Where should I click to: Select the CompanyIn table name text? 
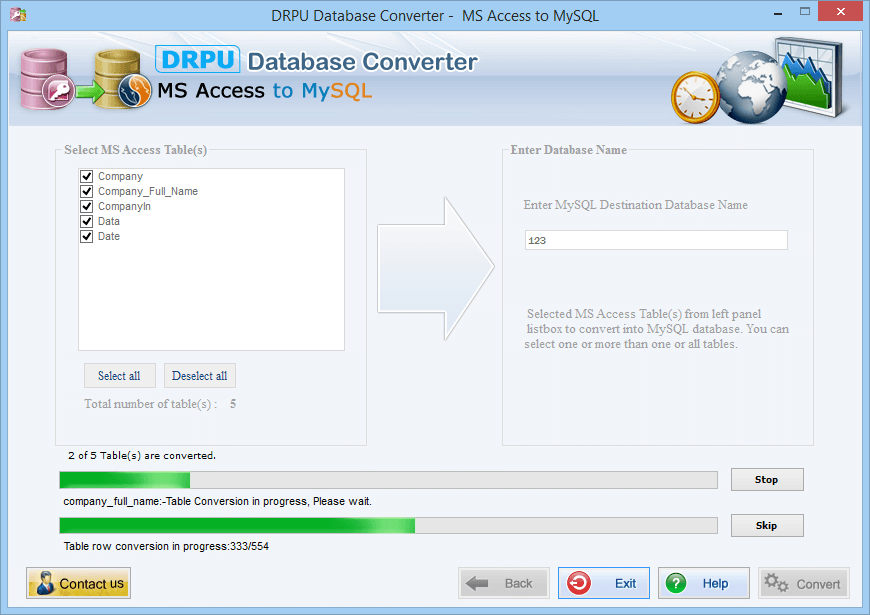[124, 206]
